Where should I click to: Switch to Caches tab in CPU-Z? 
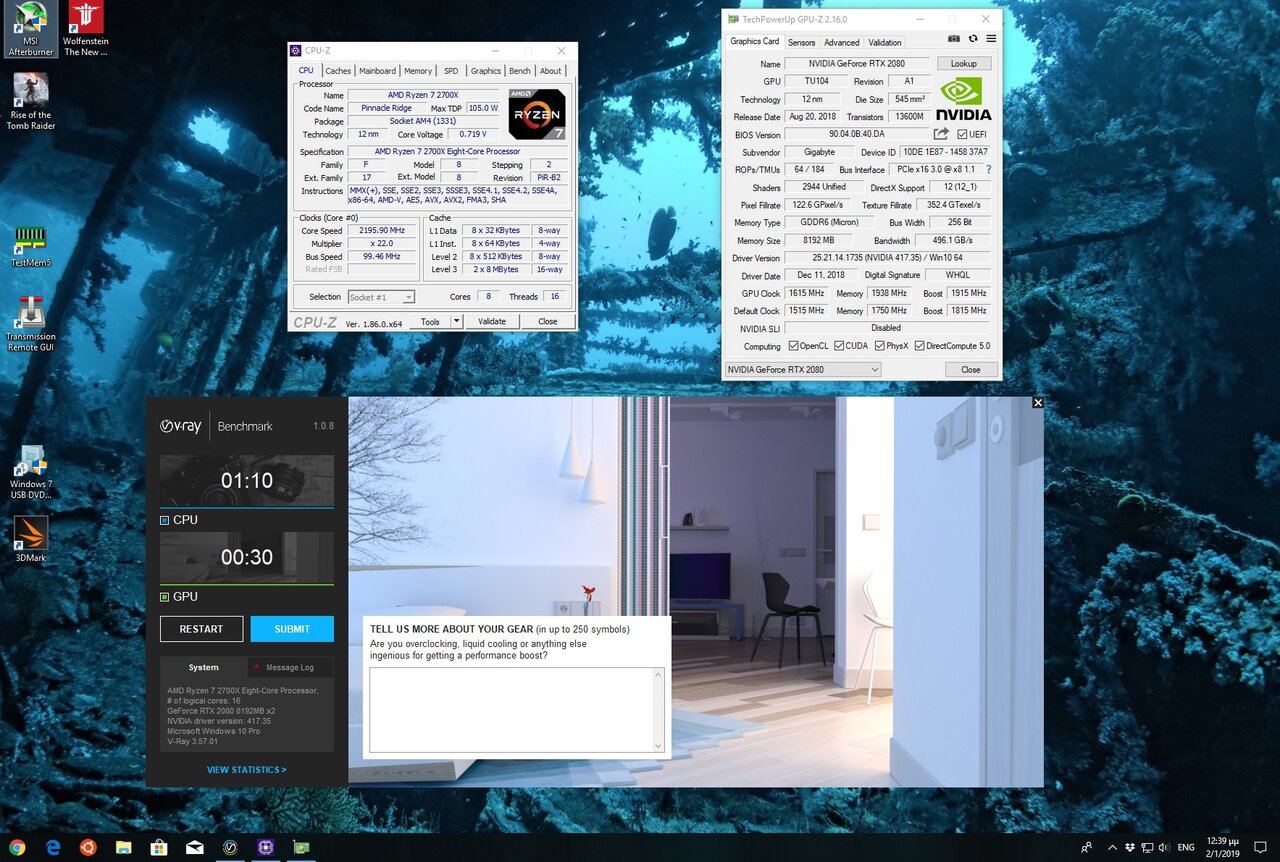(x=338, y=71)
